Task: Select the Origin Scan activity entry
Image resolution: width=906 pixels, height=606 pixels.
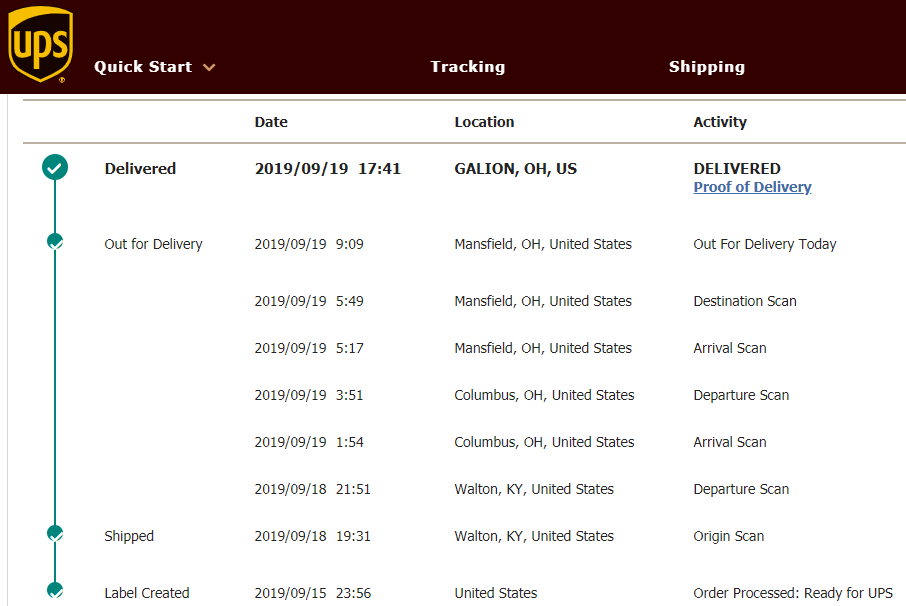Action: click(729, 536)
